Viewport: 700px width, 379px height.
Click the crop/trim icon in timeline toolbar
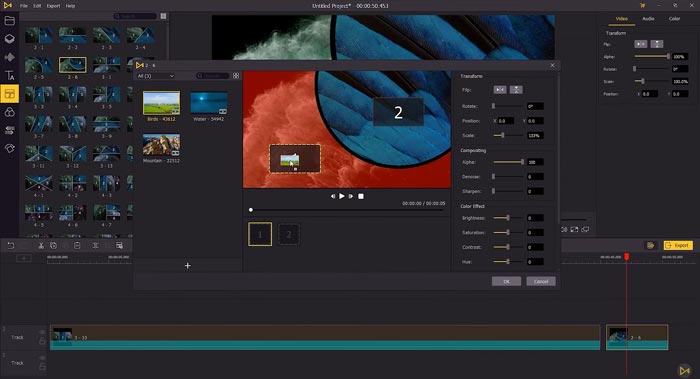pyautogui.click(x=96, y=246)
